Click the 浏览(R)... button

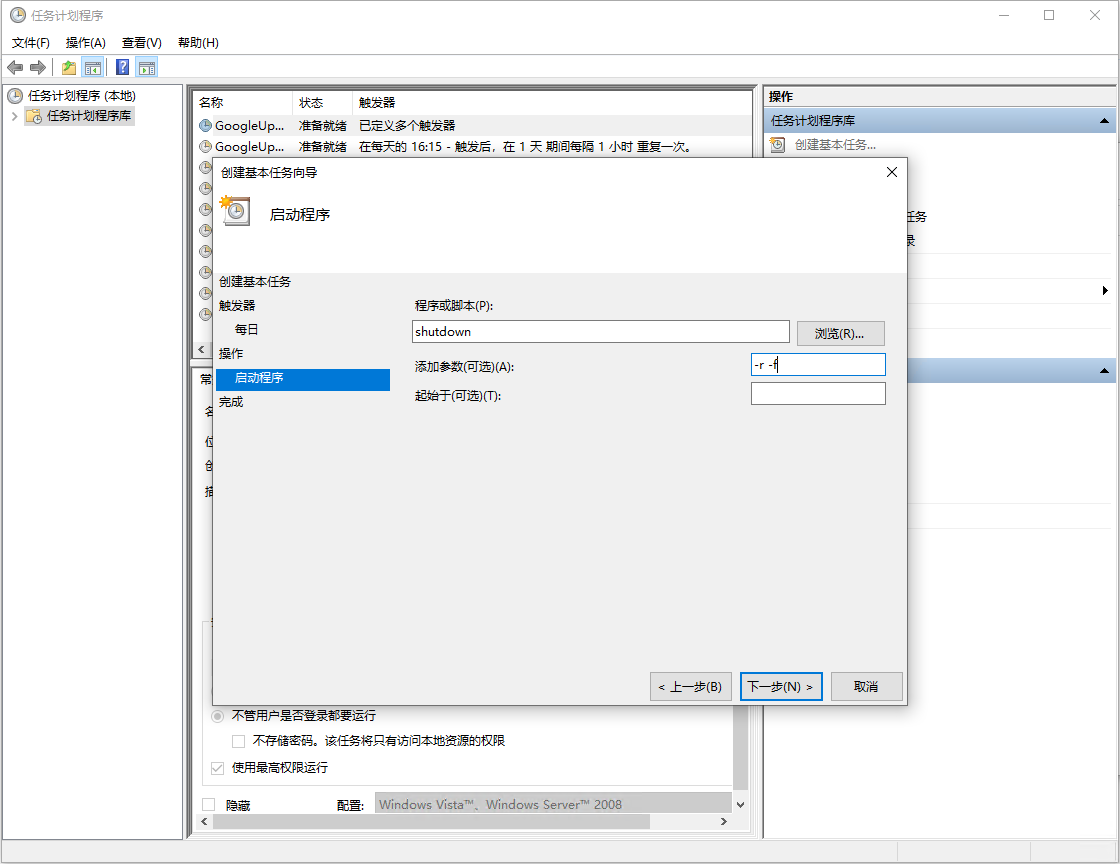840,333
